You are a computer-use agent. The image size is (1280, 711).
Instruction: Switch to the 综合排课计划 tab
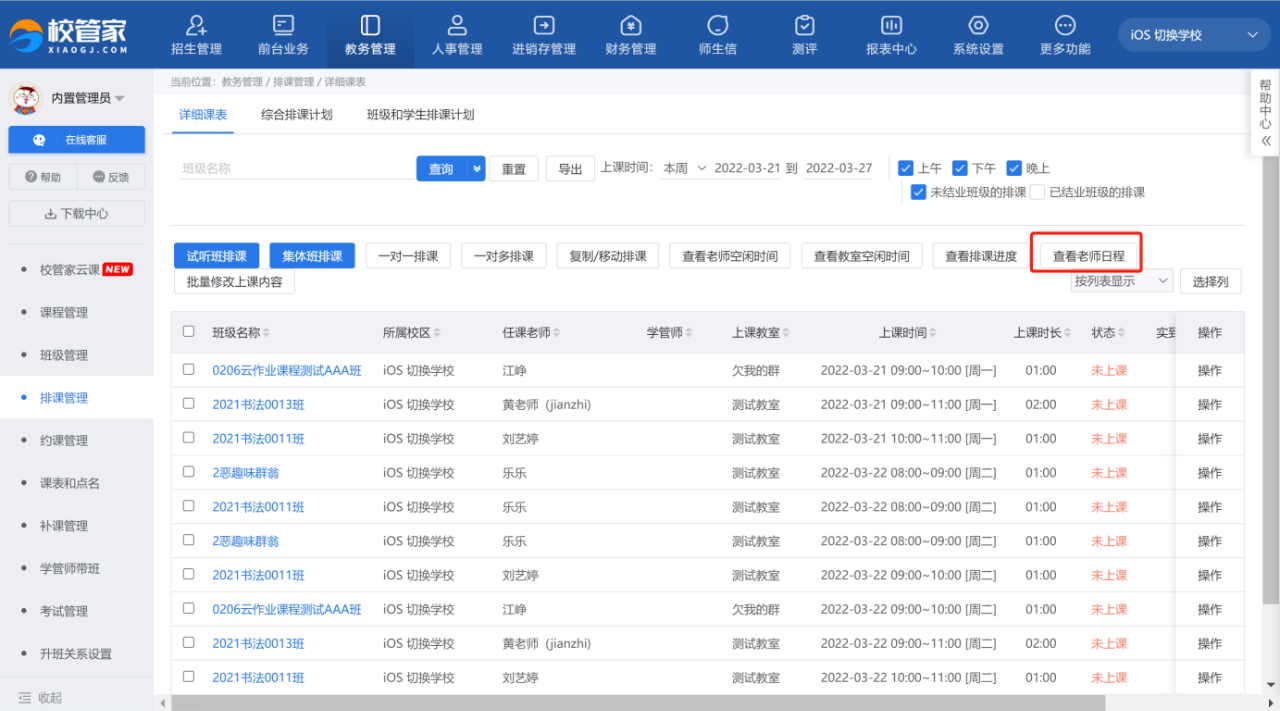(x=296, y=115)
